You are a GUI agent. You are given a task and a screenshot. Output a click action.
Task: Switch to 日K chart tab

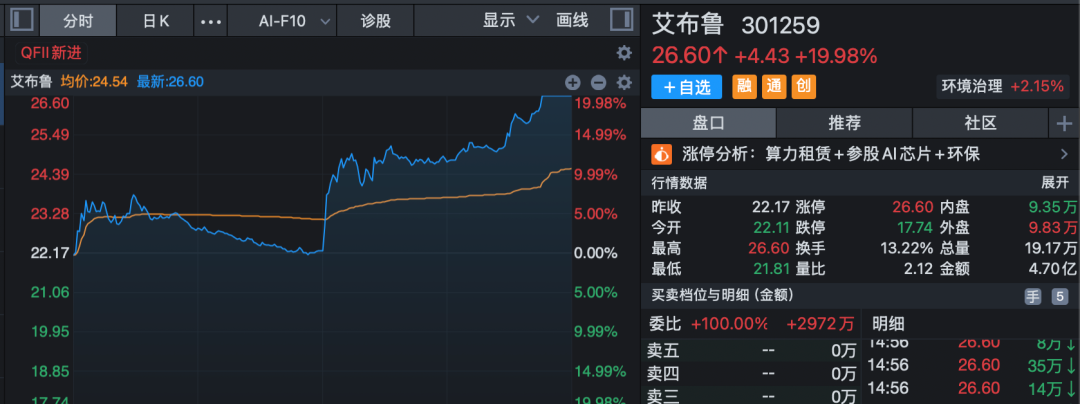point(156,21)
